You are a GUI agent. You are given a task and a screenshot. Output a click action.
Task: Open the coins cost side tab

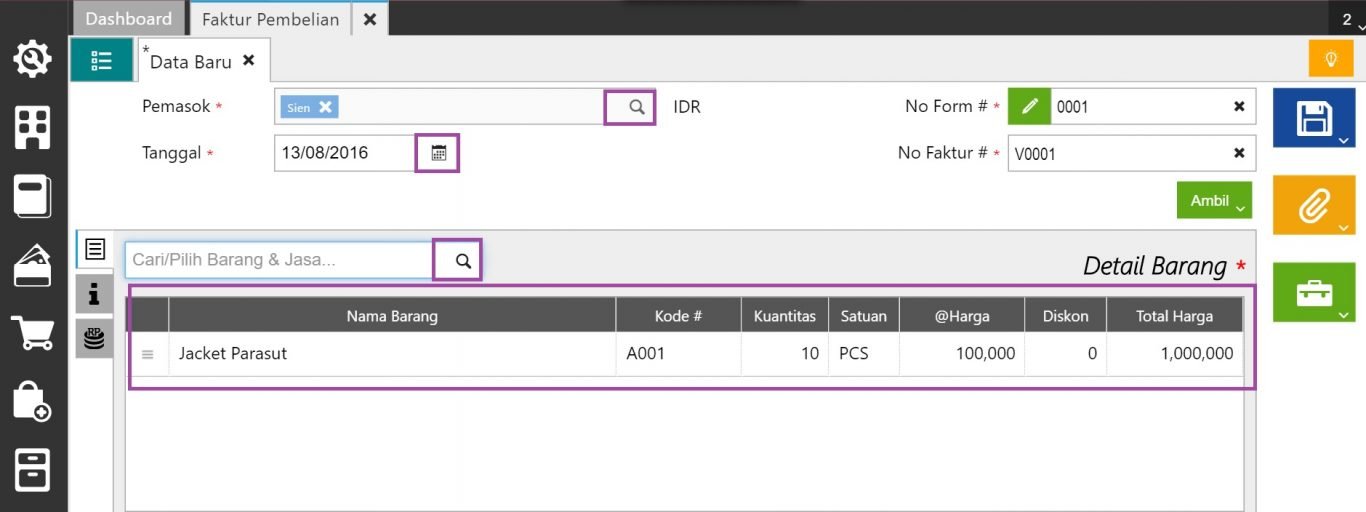[x=94, y=338]
